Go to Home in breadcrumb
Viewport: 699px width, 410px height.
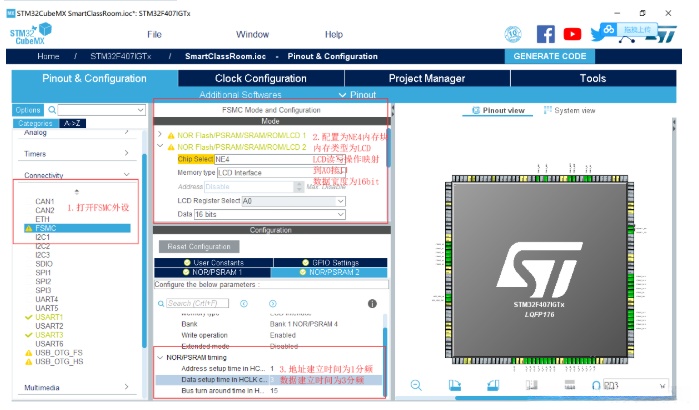(x=48, y=56)
